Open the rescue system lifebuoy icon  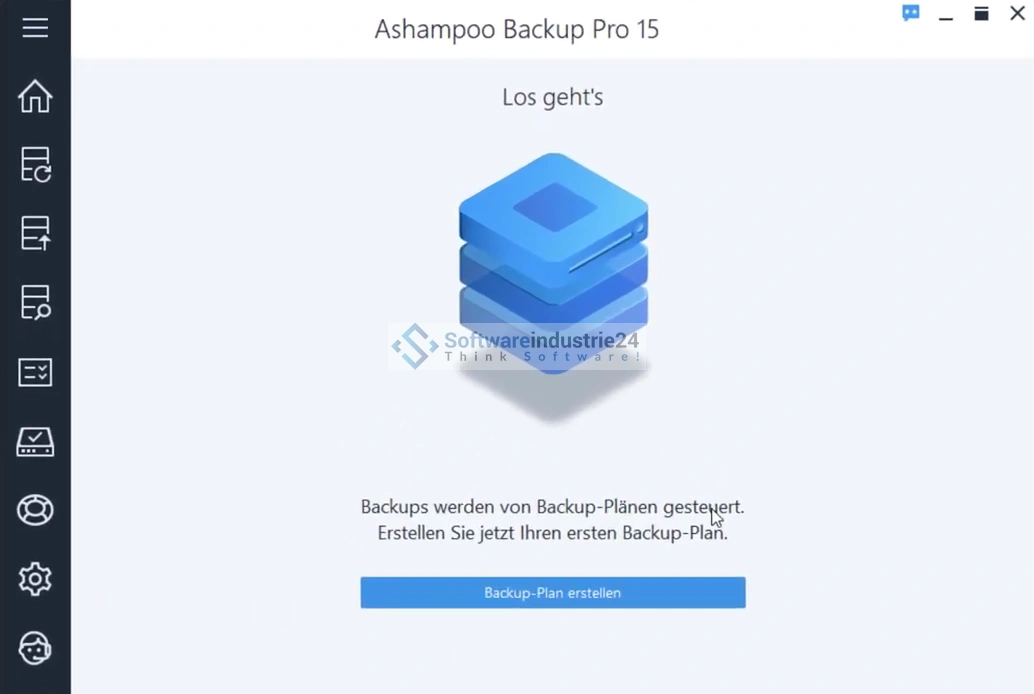click(x=35, y=510)
